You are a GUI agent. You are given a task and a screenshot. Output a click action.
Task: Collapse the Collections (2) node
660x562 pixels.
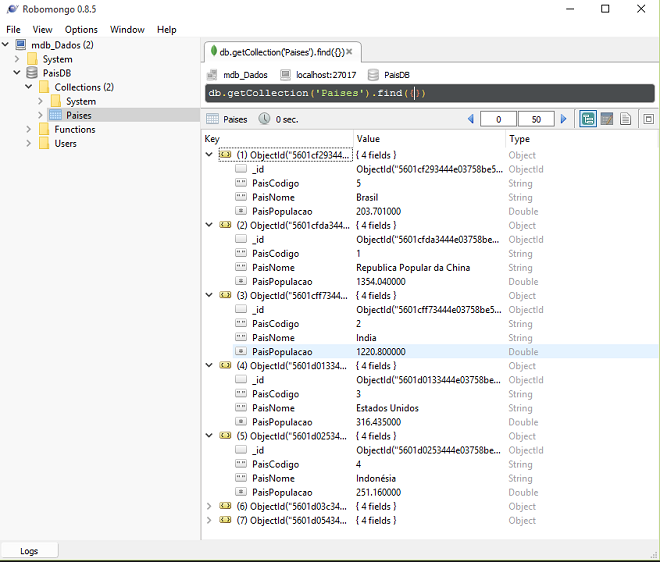[29, 86]
